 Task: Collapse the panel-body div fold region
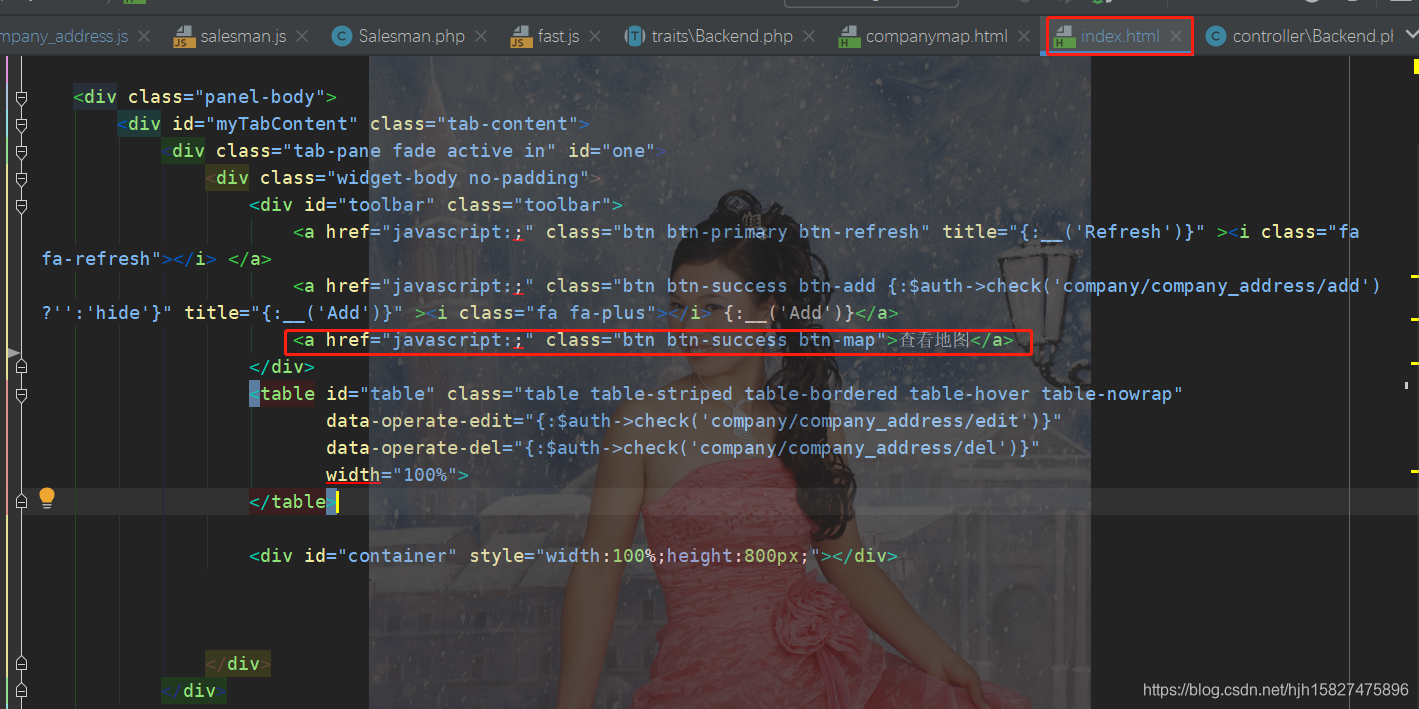(21, 97)
